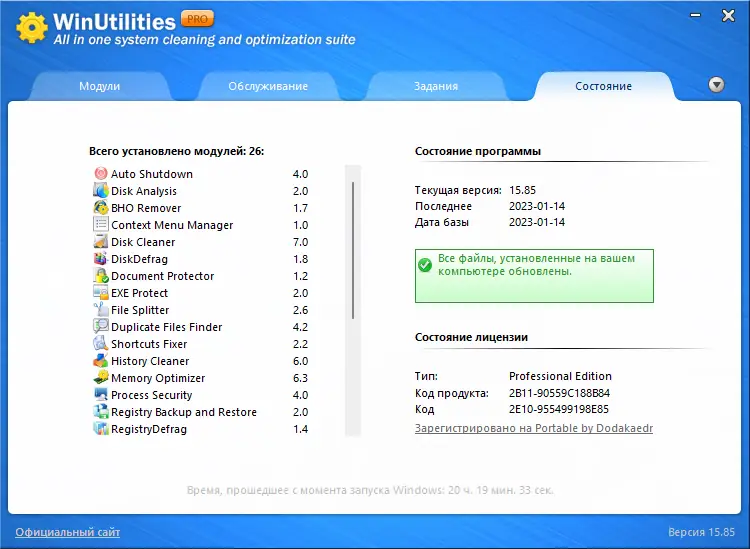This screenshot has width=750, height=549.
Task: Click the green files updated message box
Action: pos(534,276)
